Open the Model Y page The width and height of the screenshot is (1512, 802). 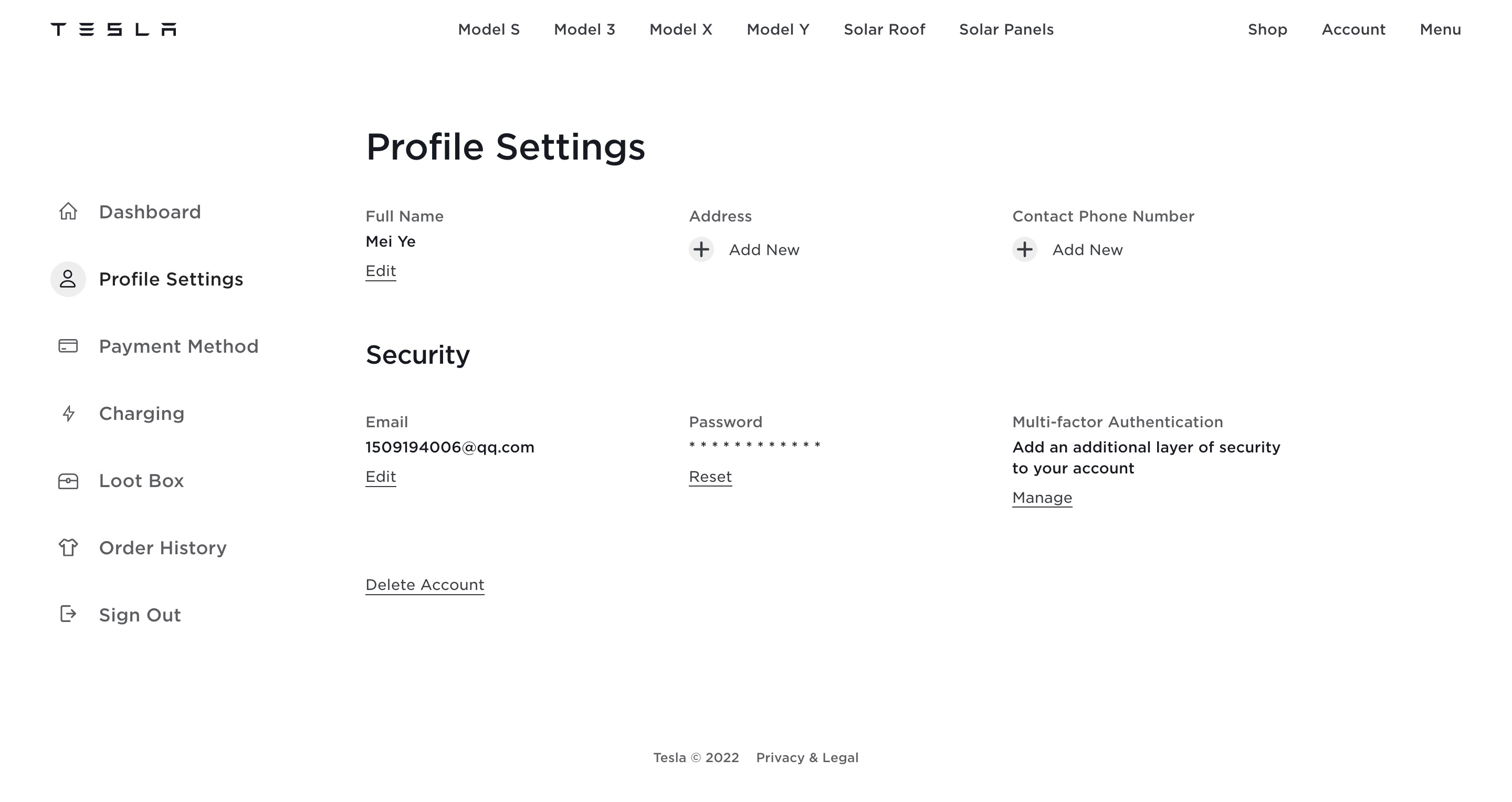pos(778,29)
